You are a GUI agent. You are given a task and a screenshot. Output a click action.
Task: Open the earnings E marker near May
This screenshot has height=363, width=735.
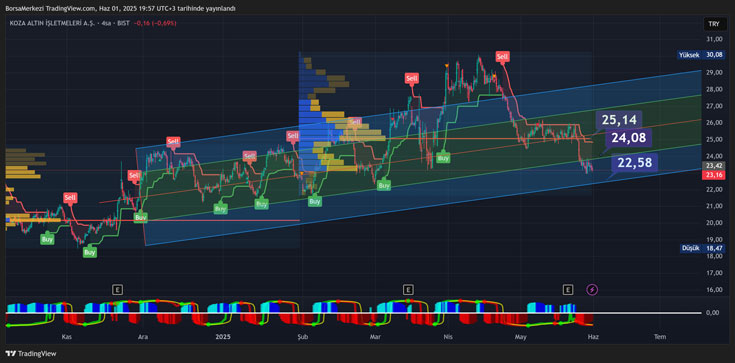pos(569,290)
